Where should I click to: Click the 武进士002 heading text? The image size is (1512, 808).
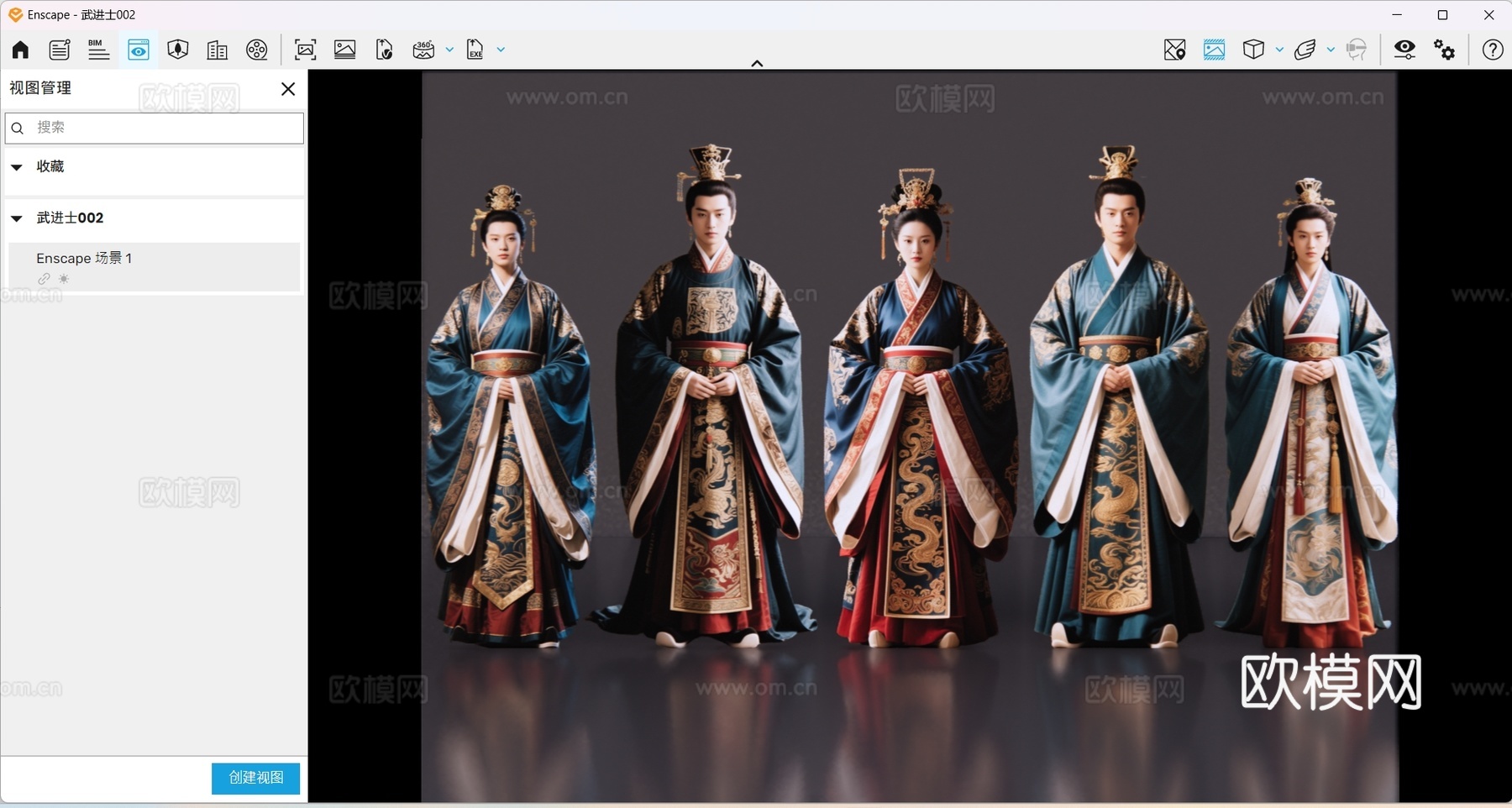point(70,218)
